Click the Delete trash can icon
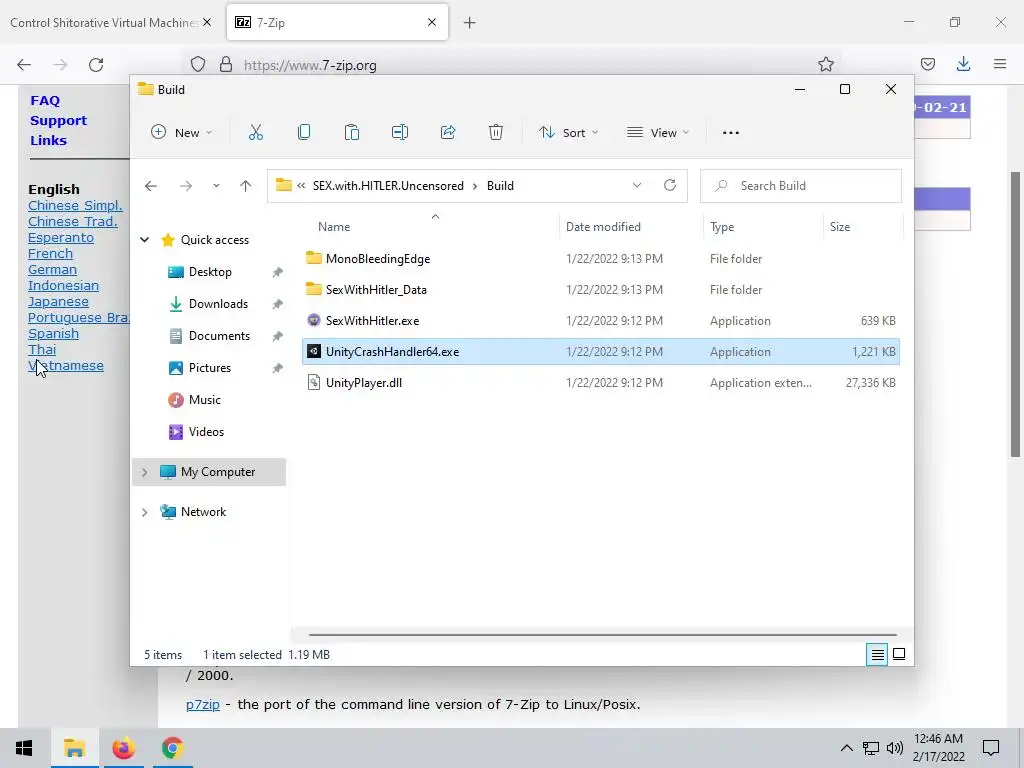This screenshot has width=1024, height=768. [x=496, y=133]
